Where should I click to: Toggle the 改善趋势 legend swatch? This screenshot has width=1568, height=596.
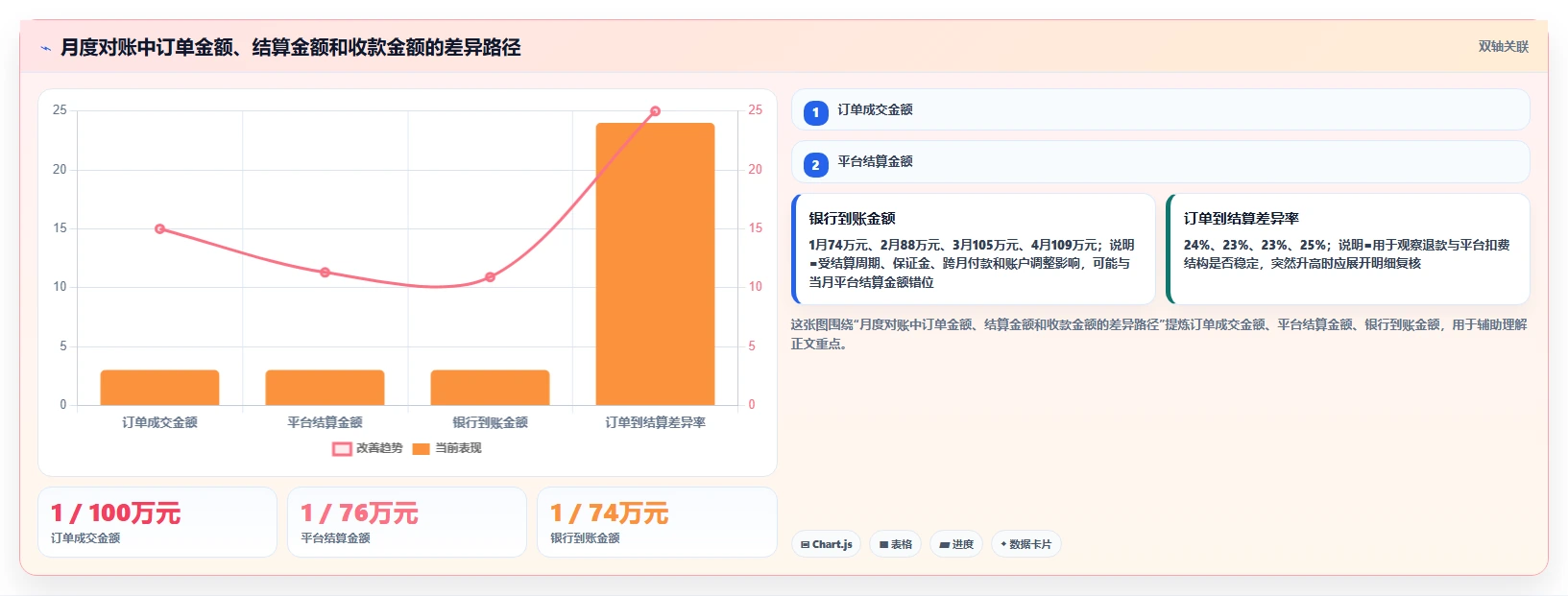tap(342, 449)
